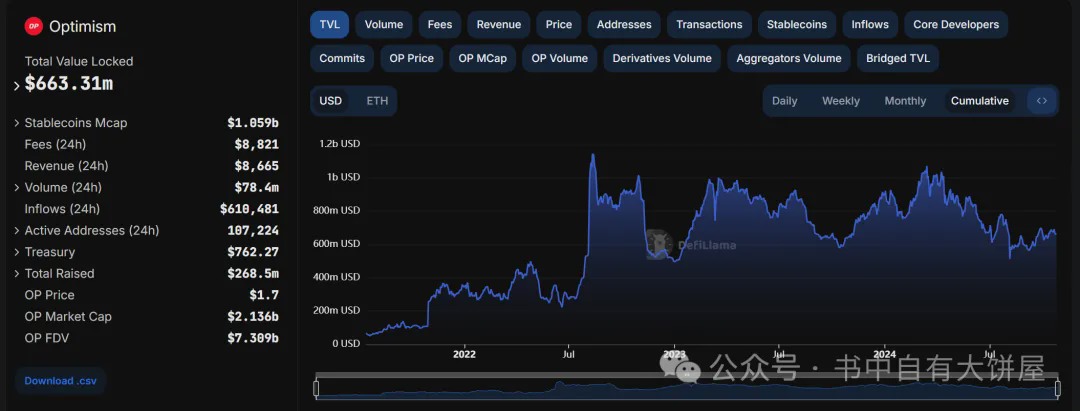Toggle the Revenue chart metric
1080x411 pixels.
pyautogui.click(x=499, y=24)
